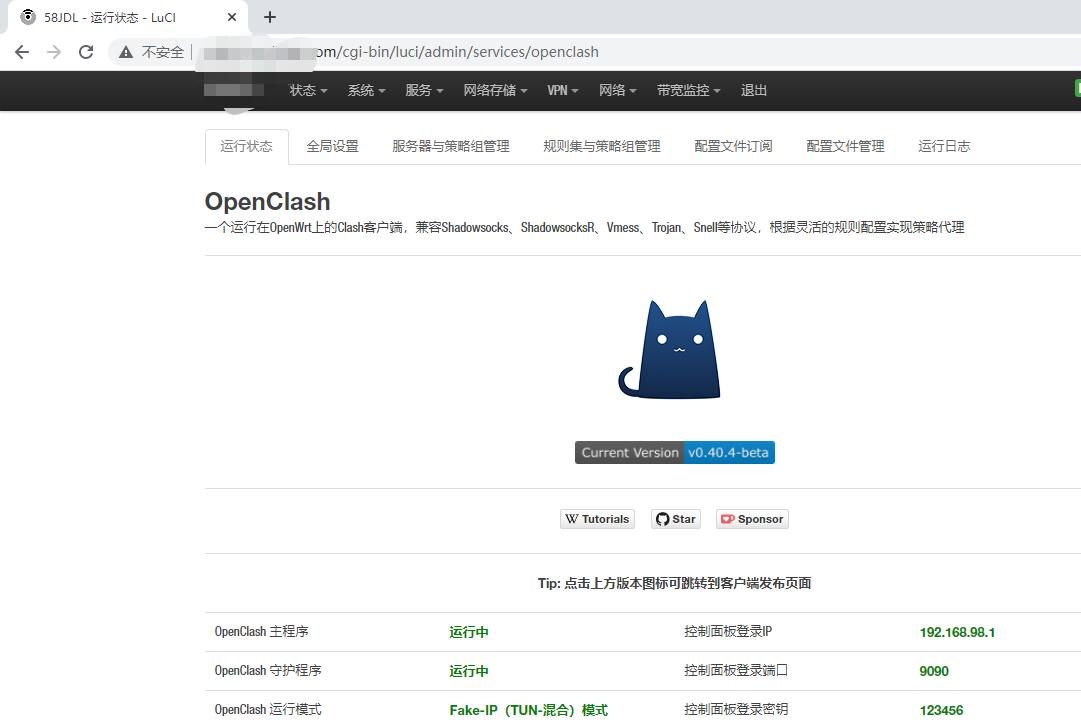Click the GitHub Star button icon

click(x=661, y=519)
